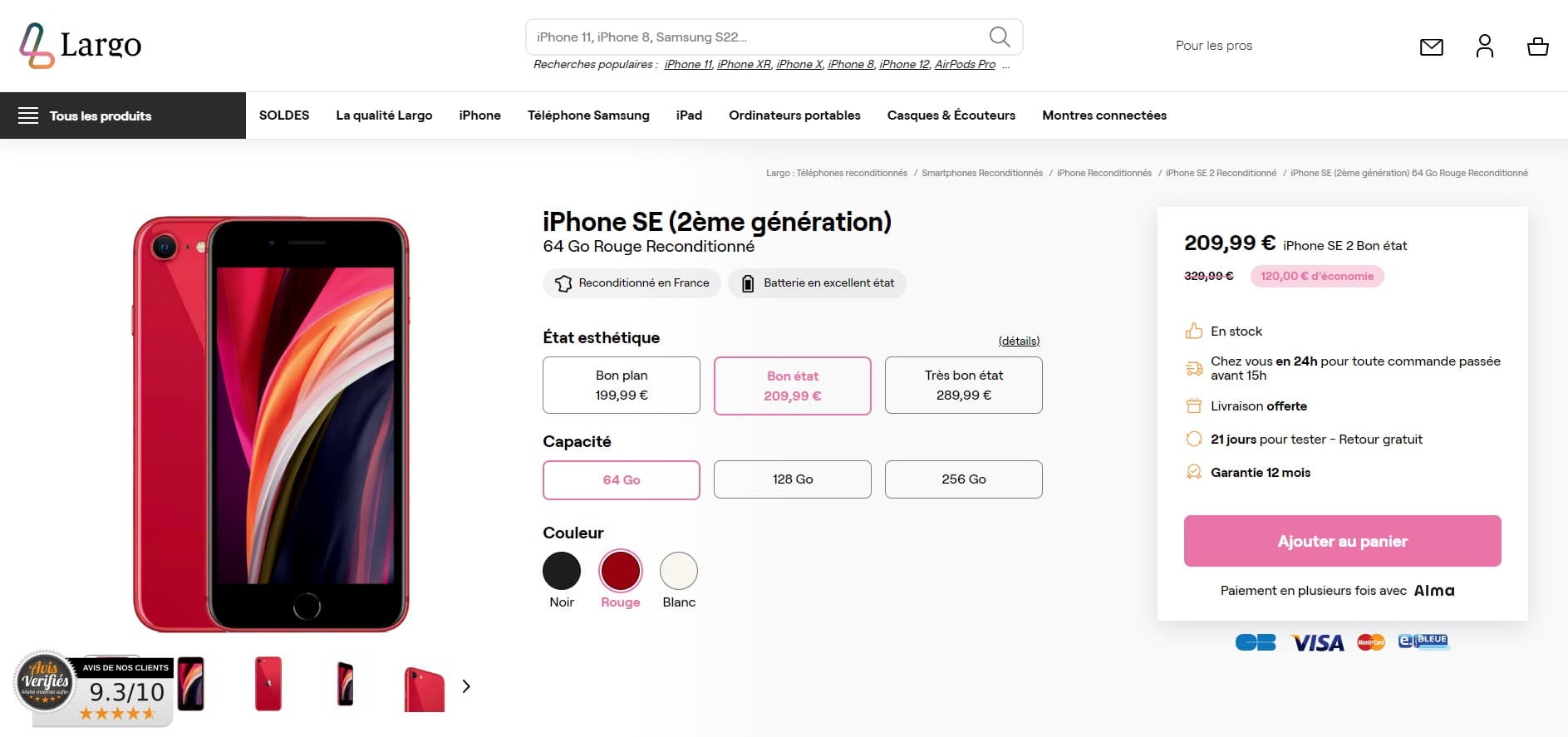The image size is (1568, 737).
Task: Open the user account icon
Action: coord(1484,46)
